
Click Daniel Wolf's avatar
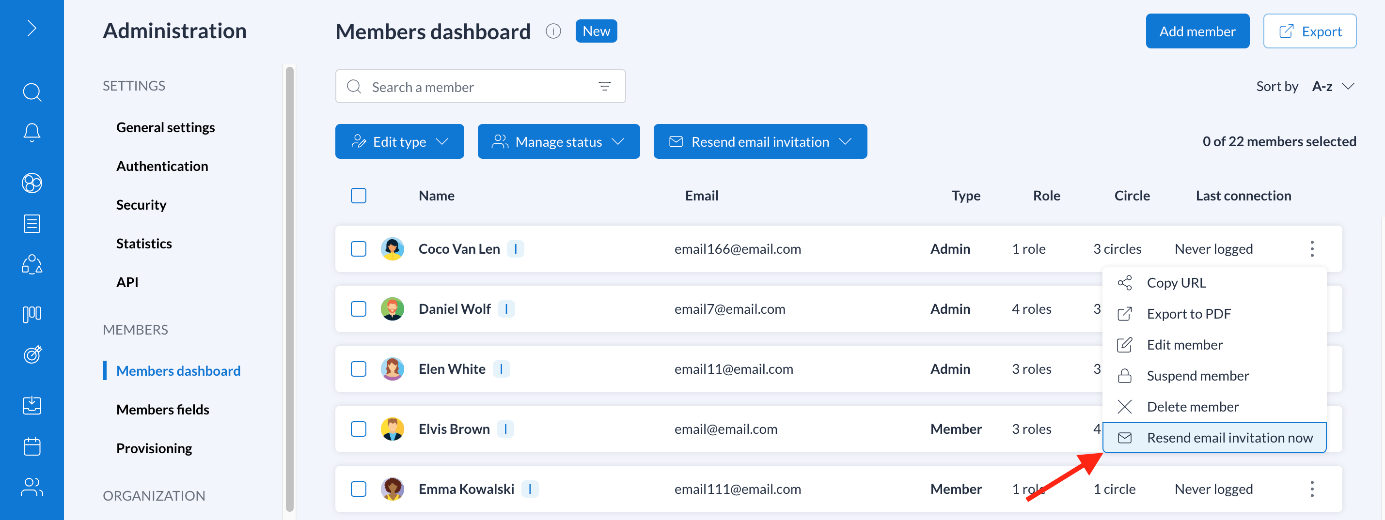click(392, 309)
